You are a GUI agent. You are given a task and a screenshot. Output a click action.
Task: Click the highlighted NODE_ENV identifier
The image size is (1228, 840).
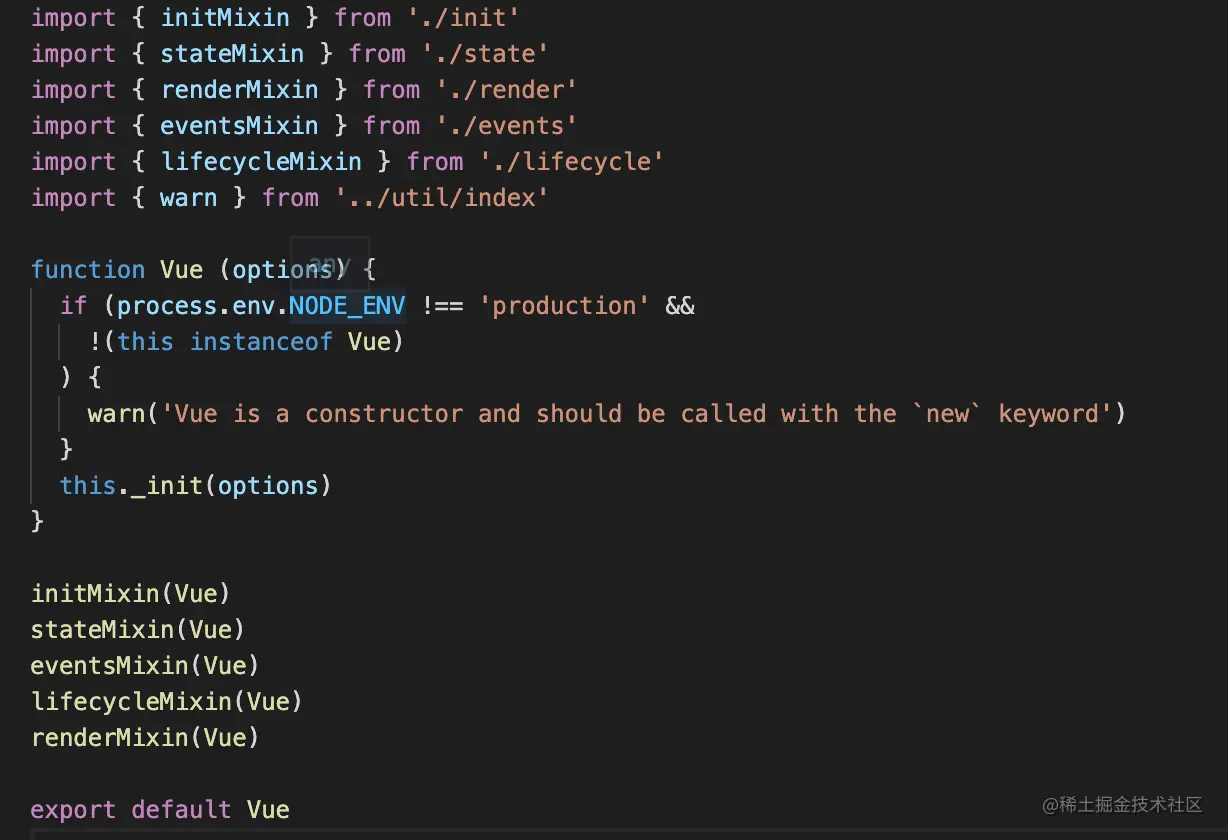(347, 306)
